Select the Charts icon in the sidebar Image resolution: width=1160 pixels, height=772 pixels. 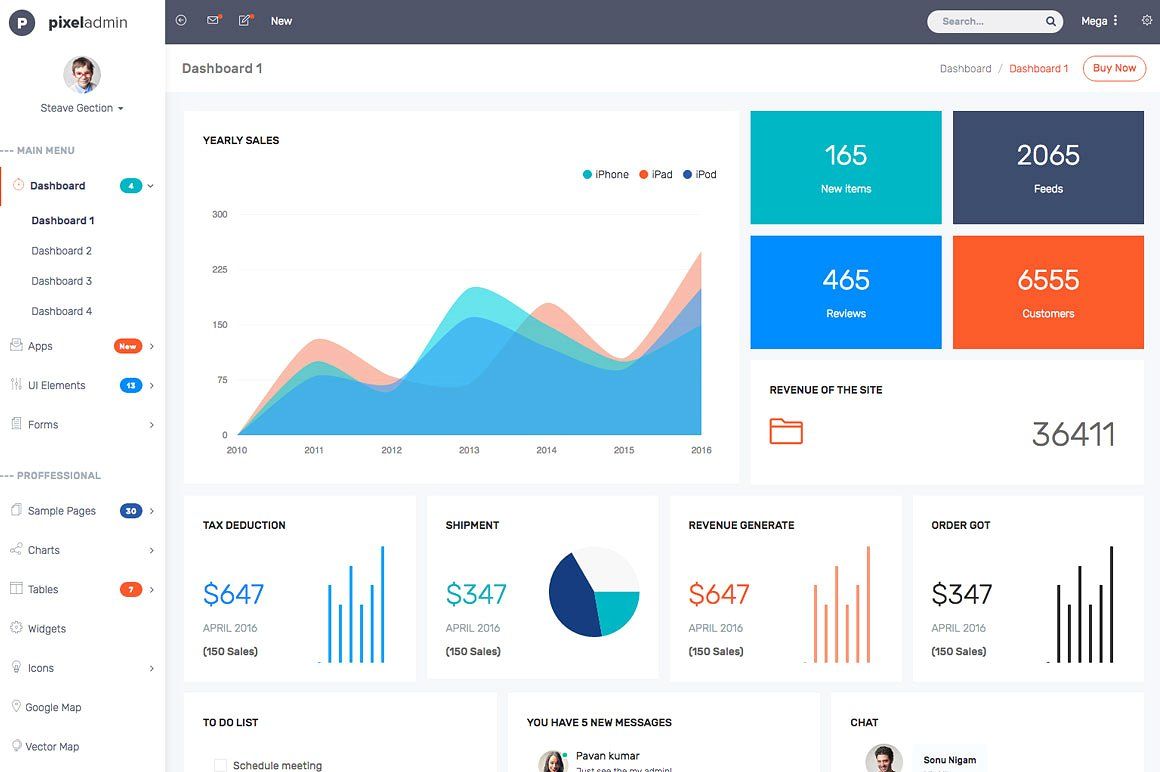coord(14,550)
